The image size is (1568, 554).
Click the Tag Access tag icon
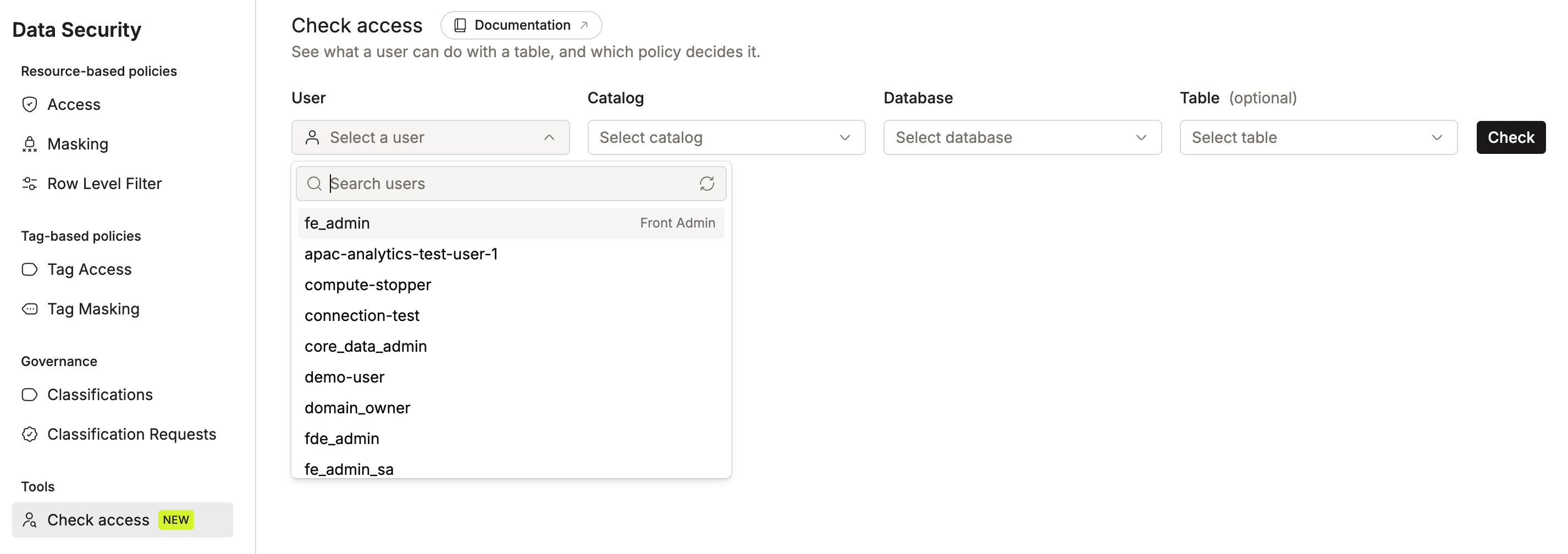(29, 269)
